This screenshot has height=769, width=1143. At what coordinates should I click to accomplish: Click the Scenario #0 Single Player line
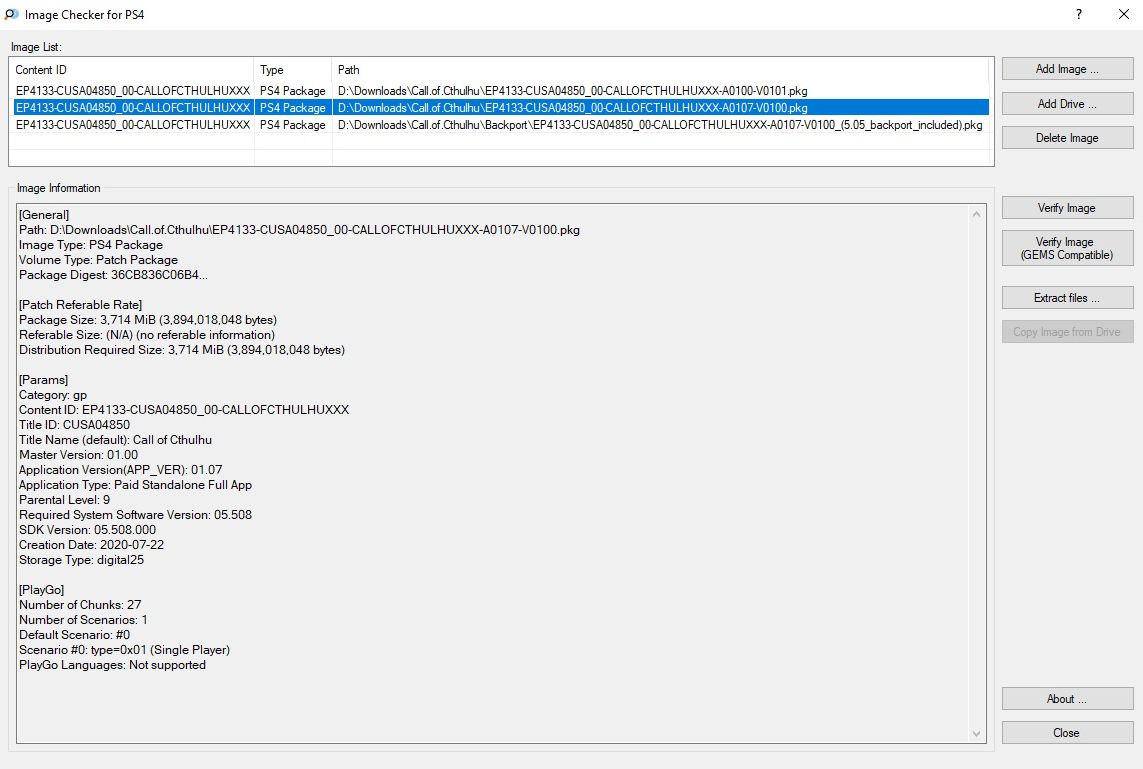[125, 649]
